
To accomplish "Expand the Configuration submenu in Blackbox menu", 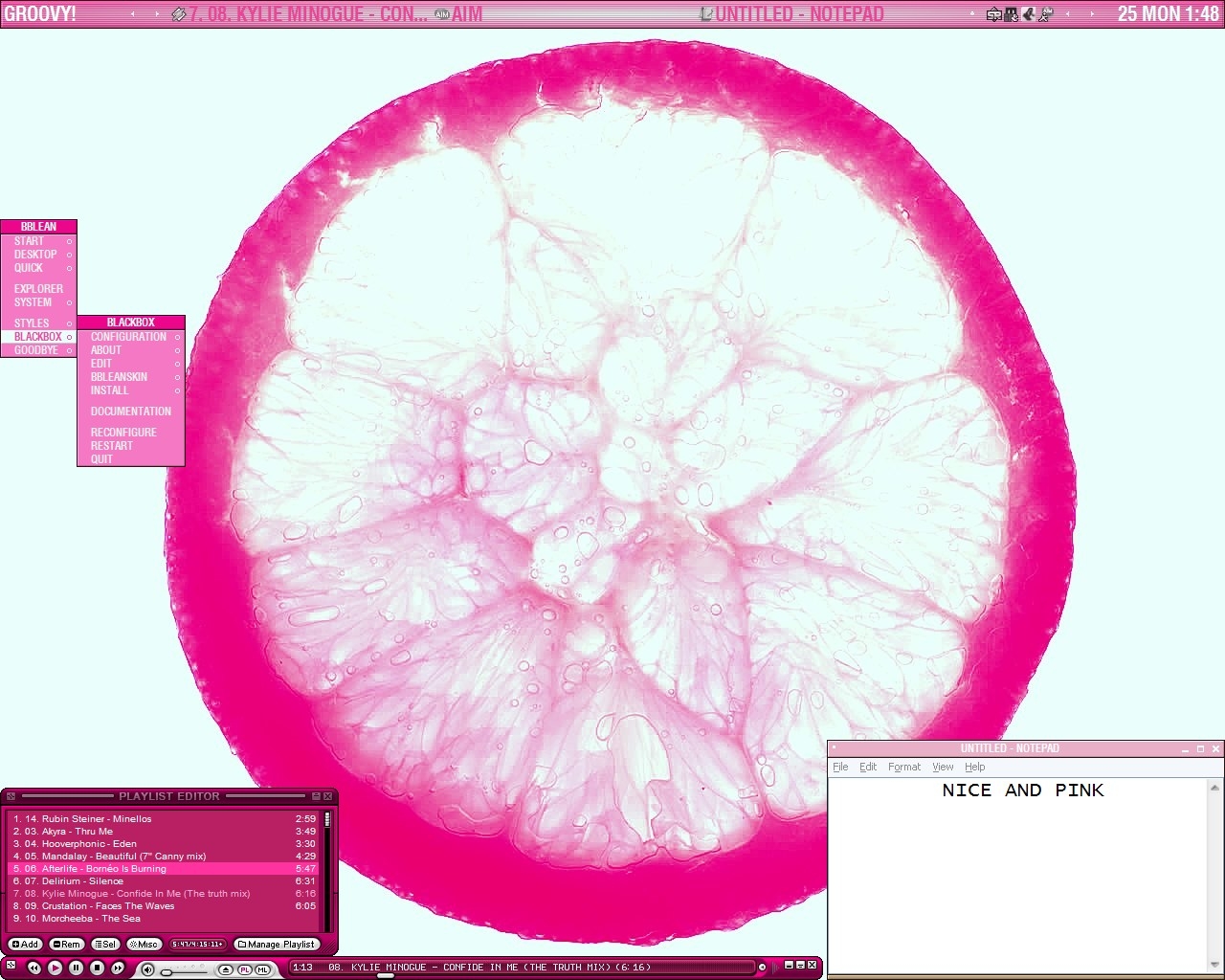I will click(x=128, y=337).
